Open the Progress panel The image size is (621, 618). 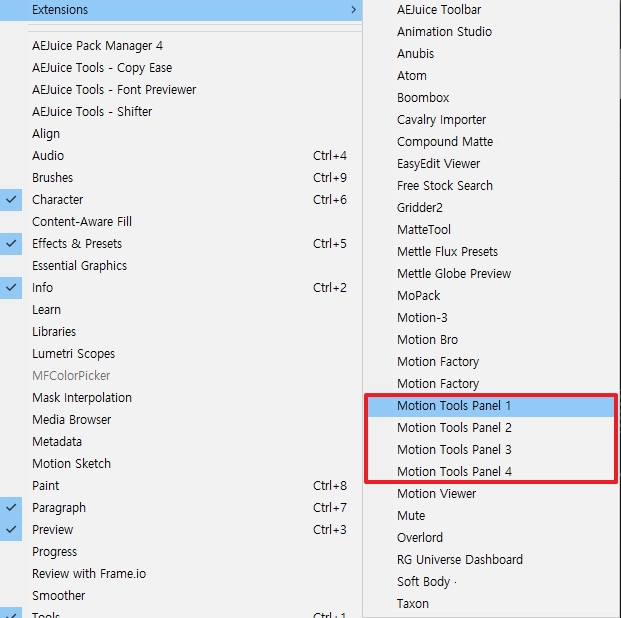pyautogui.click(x=55, y=552)
